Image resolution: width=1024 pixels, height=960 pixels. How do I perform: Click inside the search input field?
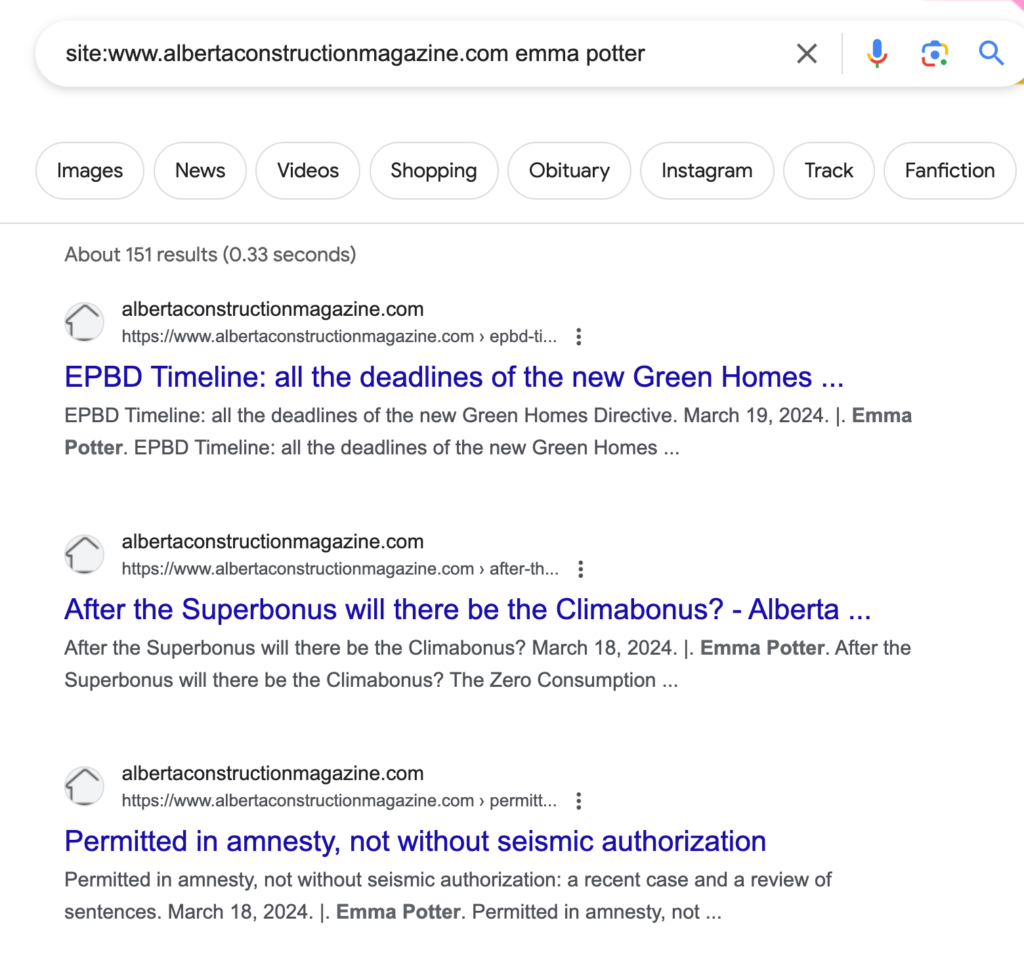(x=400, y=53)
